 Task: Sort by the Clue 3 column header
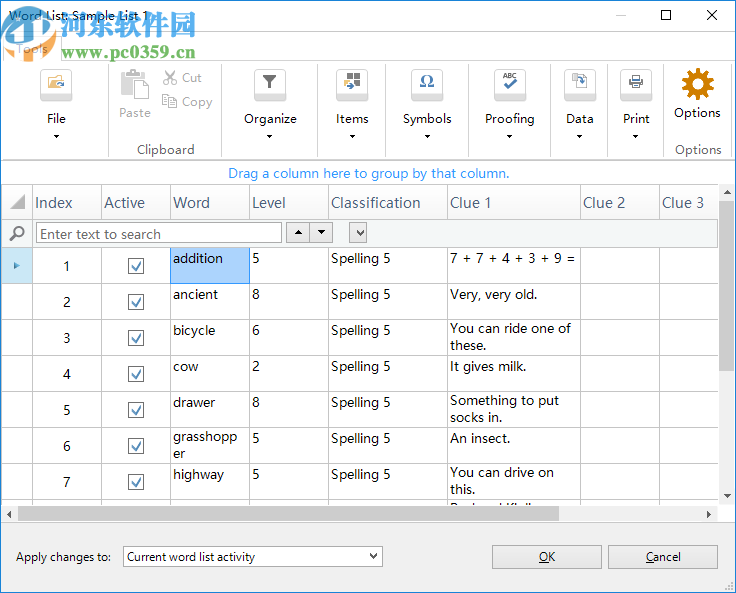pyautogui.click(x=689, y=202)
